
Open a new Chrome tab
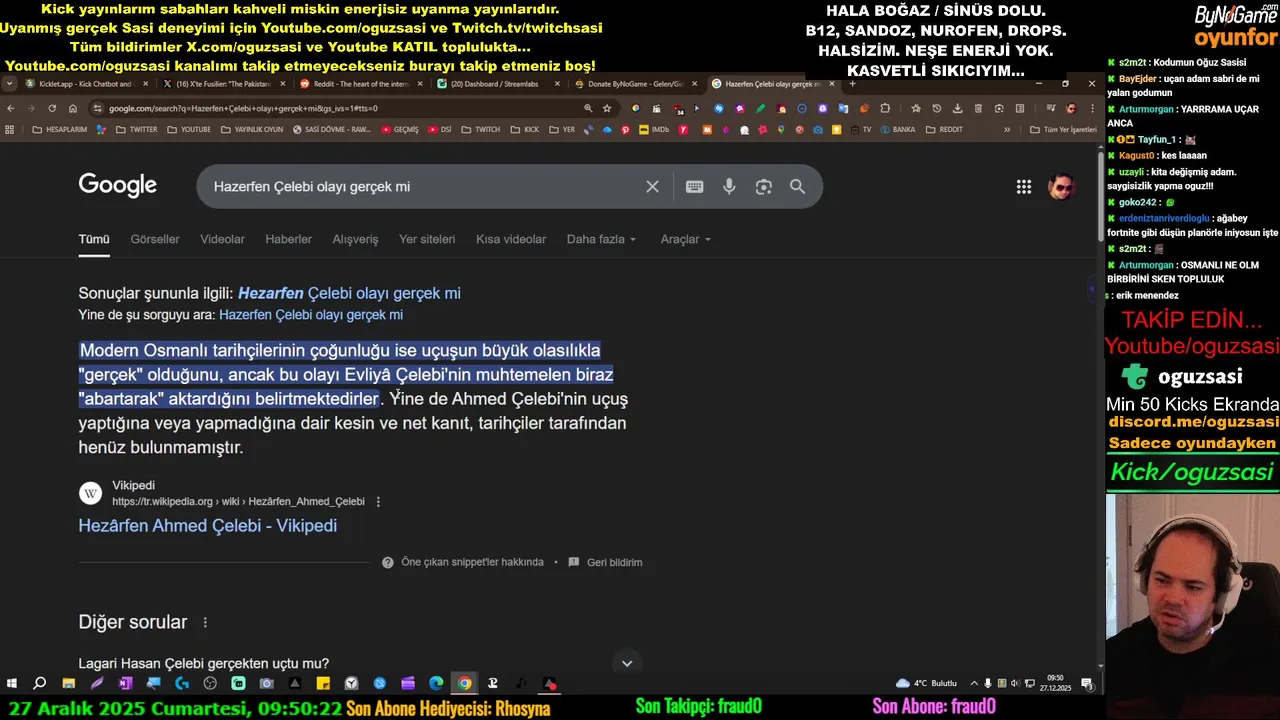tap(852, 84)
